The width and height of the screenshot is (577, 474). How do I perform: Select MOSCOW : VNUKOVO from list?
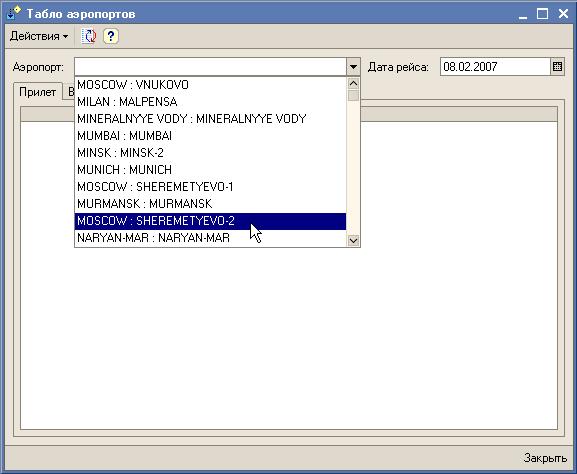[x=210, y=85]
